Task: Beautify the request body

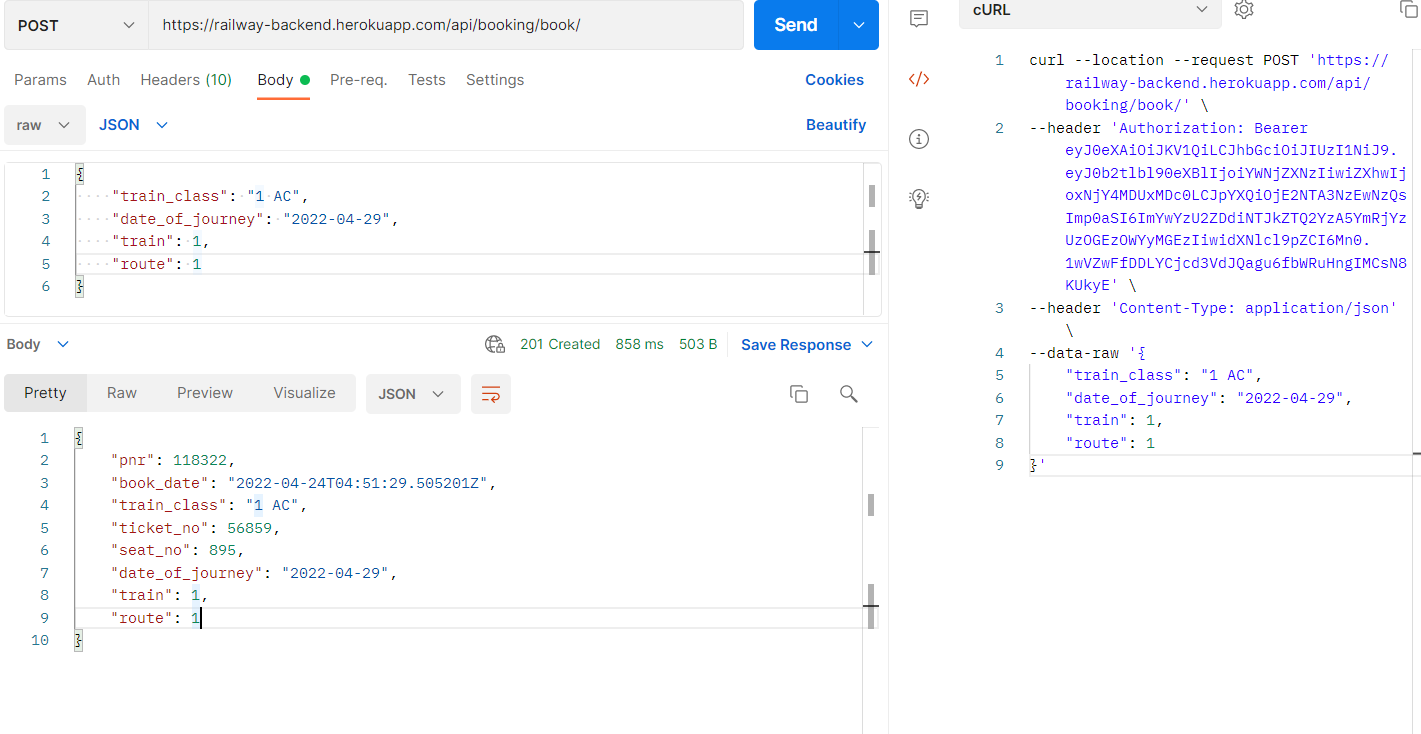Action: 836,125
